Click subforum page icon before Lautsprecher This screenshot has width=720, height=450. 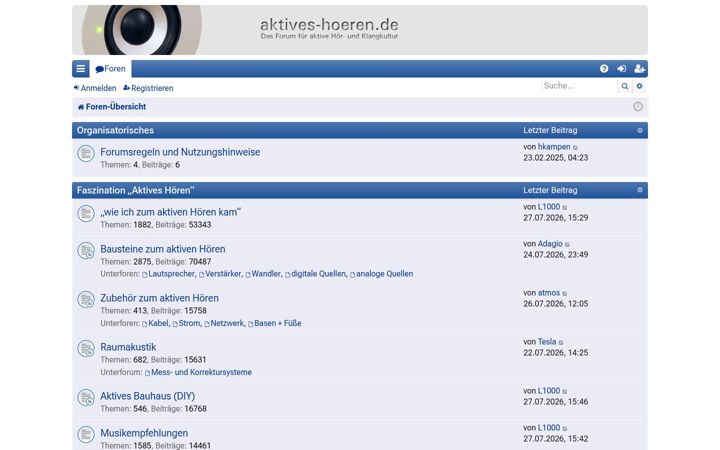(145, 275)
